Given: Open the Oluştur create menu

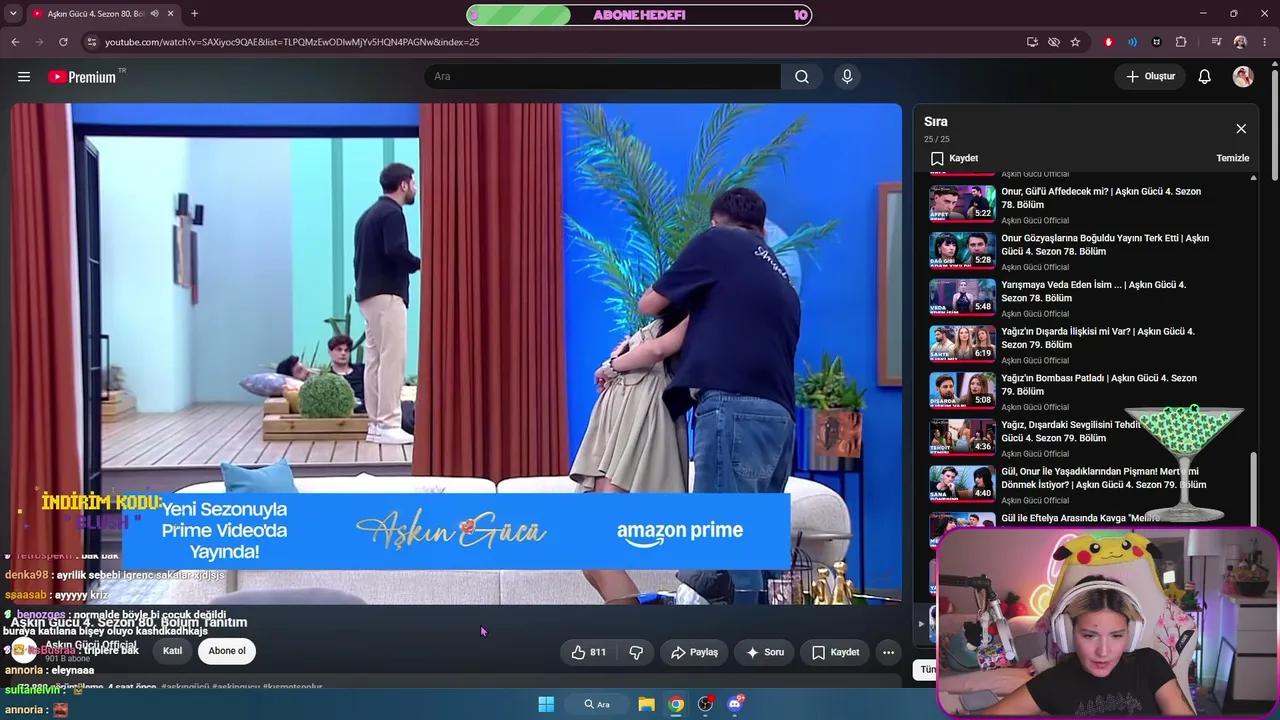Looking at the screenshot, I should coord(1151,76).
